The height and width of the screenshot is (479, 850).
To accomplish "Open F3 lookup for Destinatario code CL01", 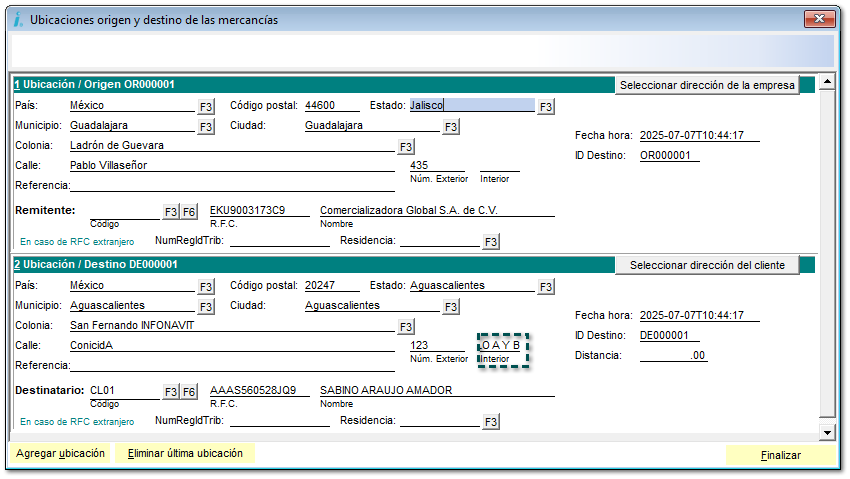I will pyautogui.click(x=170, y=391).
